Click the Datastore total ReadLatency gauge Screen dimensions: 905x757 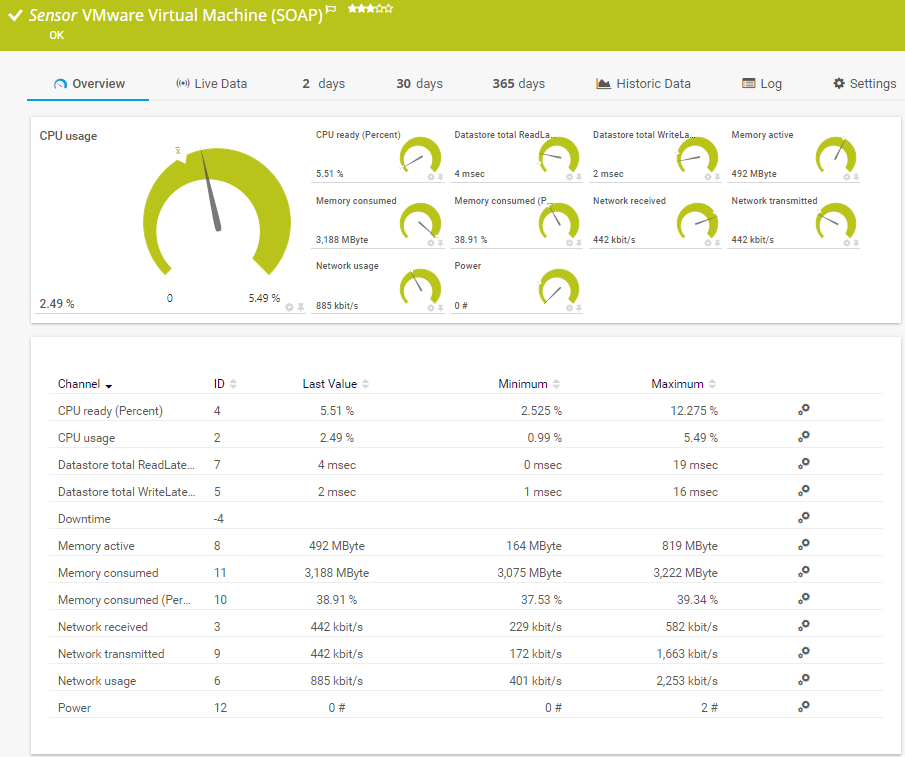[558, 155]
